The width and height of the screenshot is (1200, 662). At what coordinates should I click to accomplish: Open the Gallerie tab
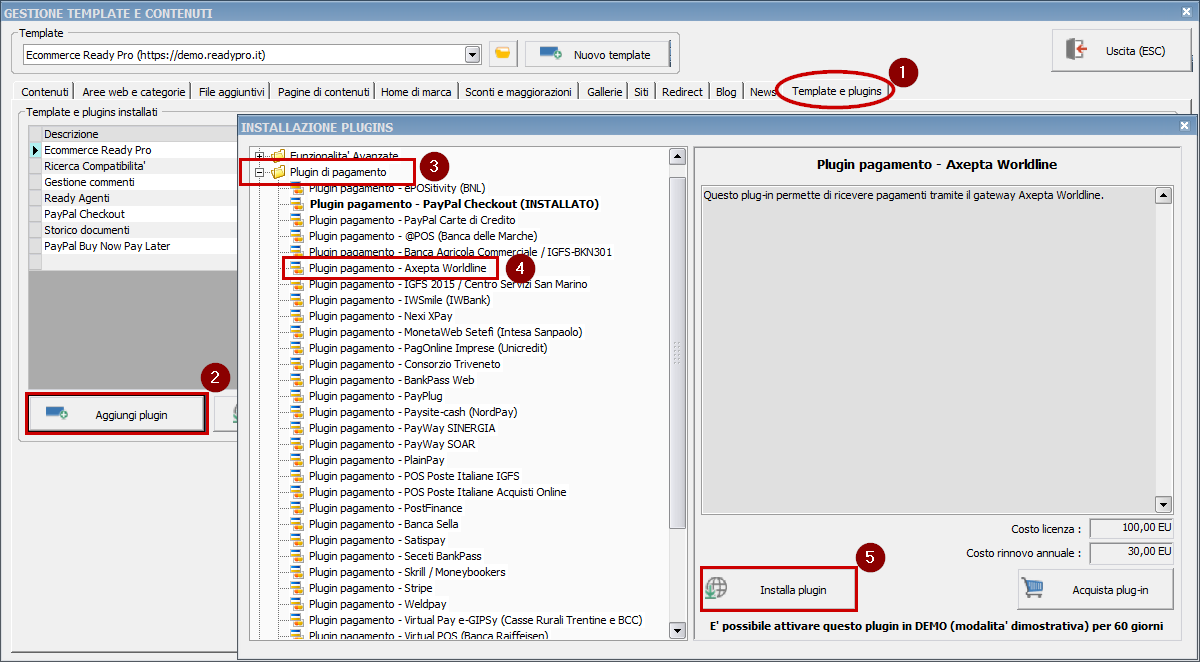click(x=604, y=91)
